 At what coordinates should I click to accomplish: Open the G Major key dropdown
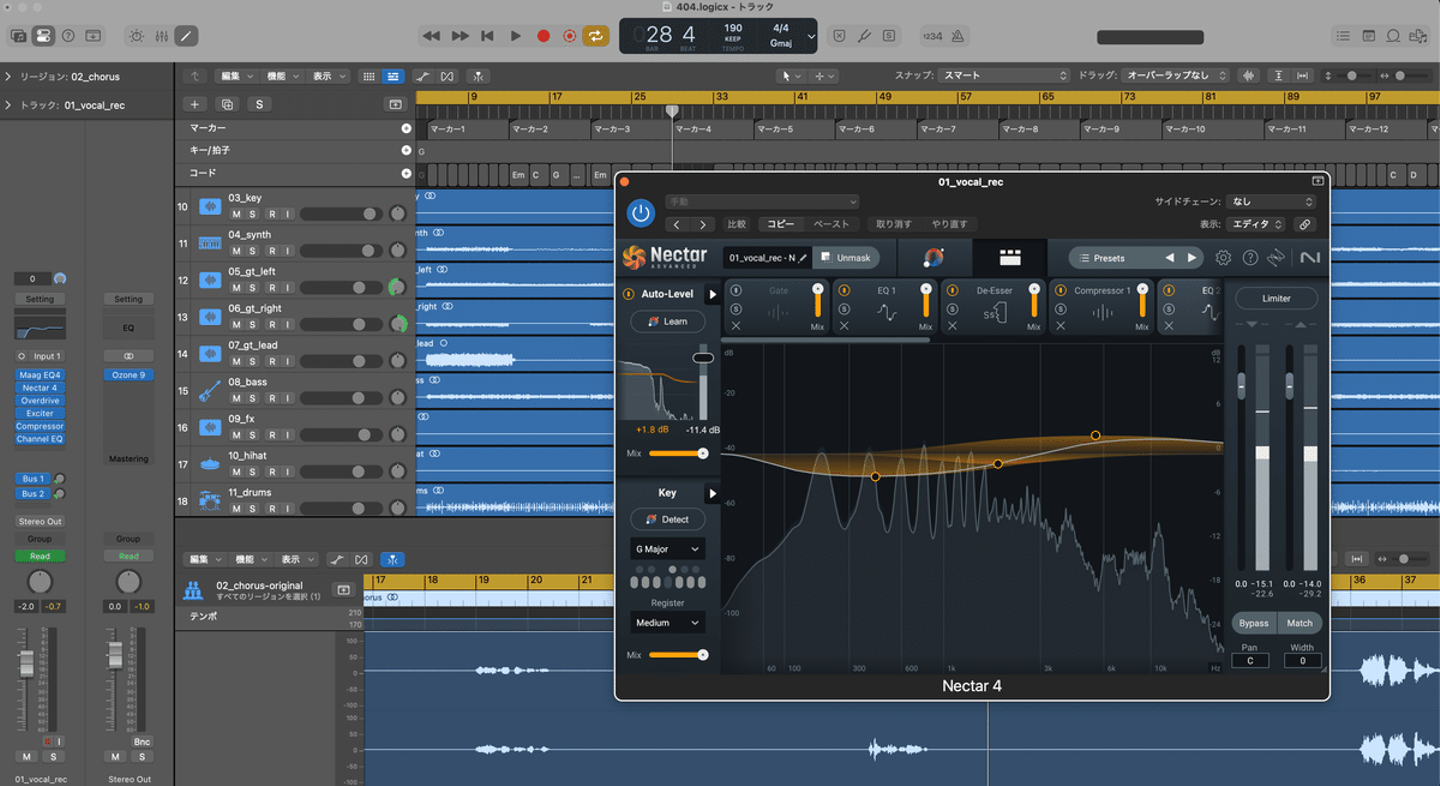(667, 549)
